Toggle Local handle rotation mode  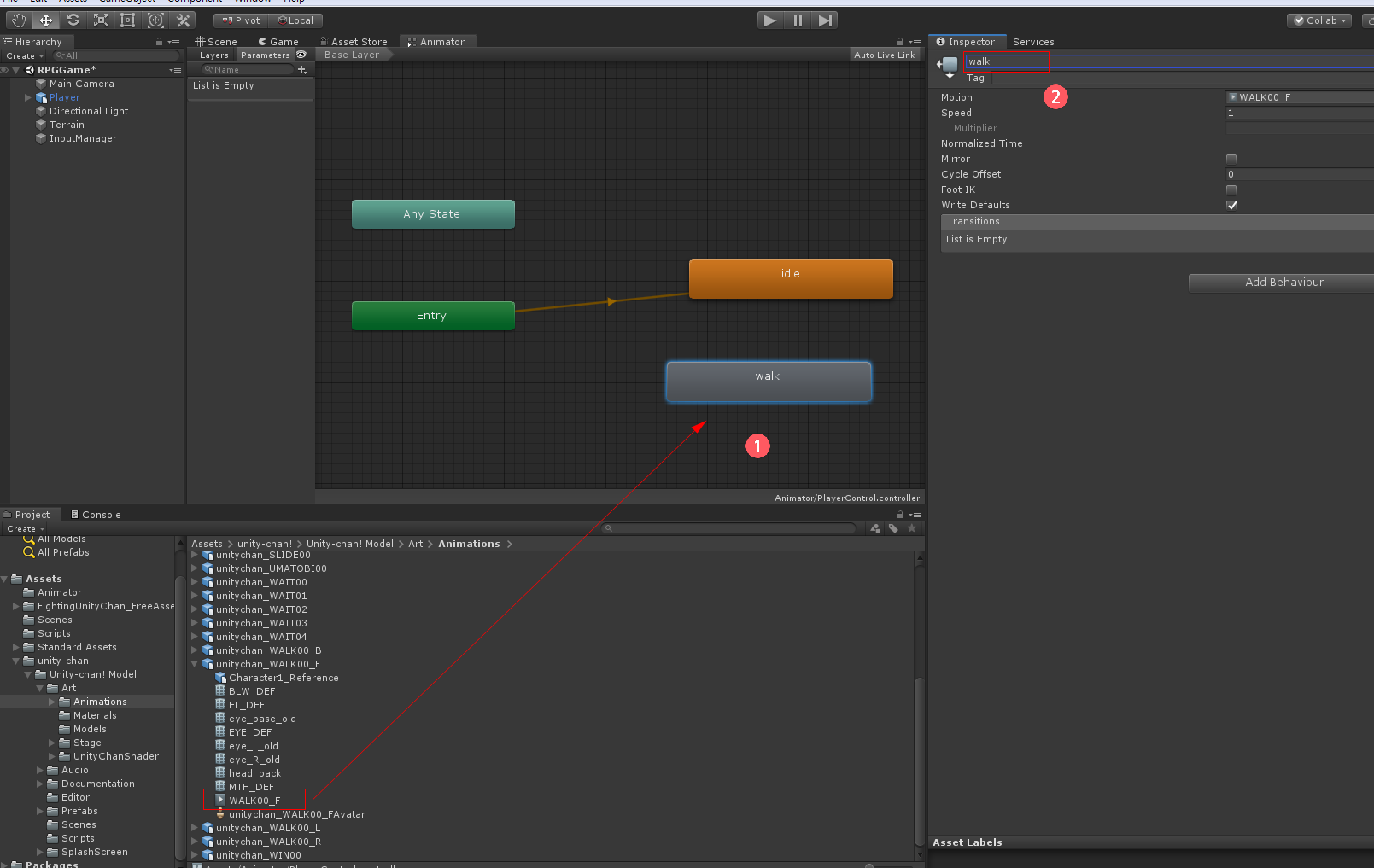tap(295, 20)
